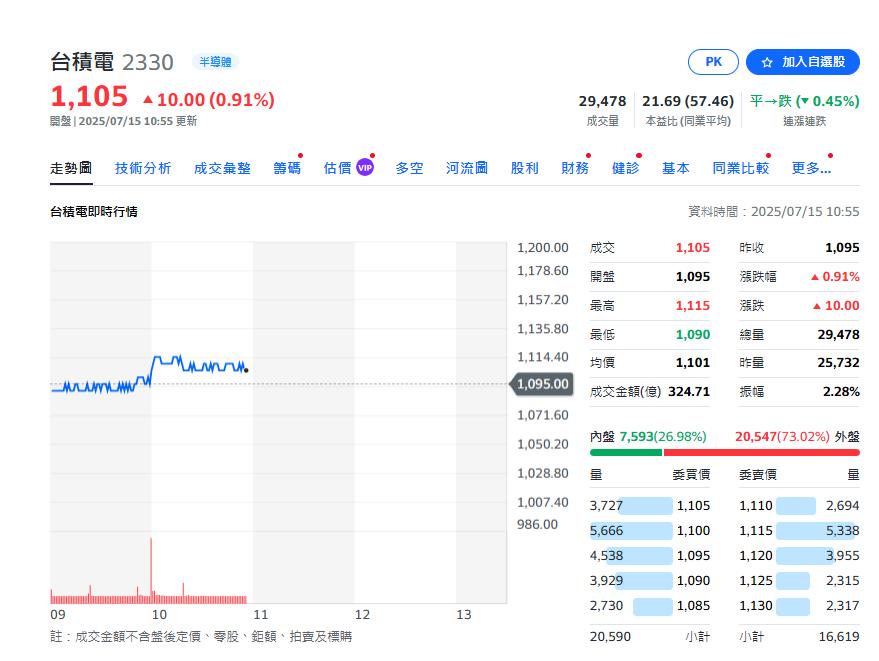Viewport: 879px width, 661px height.
Task: Click the 最低 value 1,090
Action: (x=692, y=335)
